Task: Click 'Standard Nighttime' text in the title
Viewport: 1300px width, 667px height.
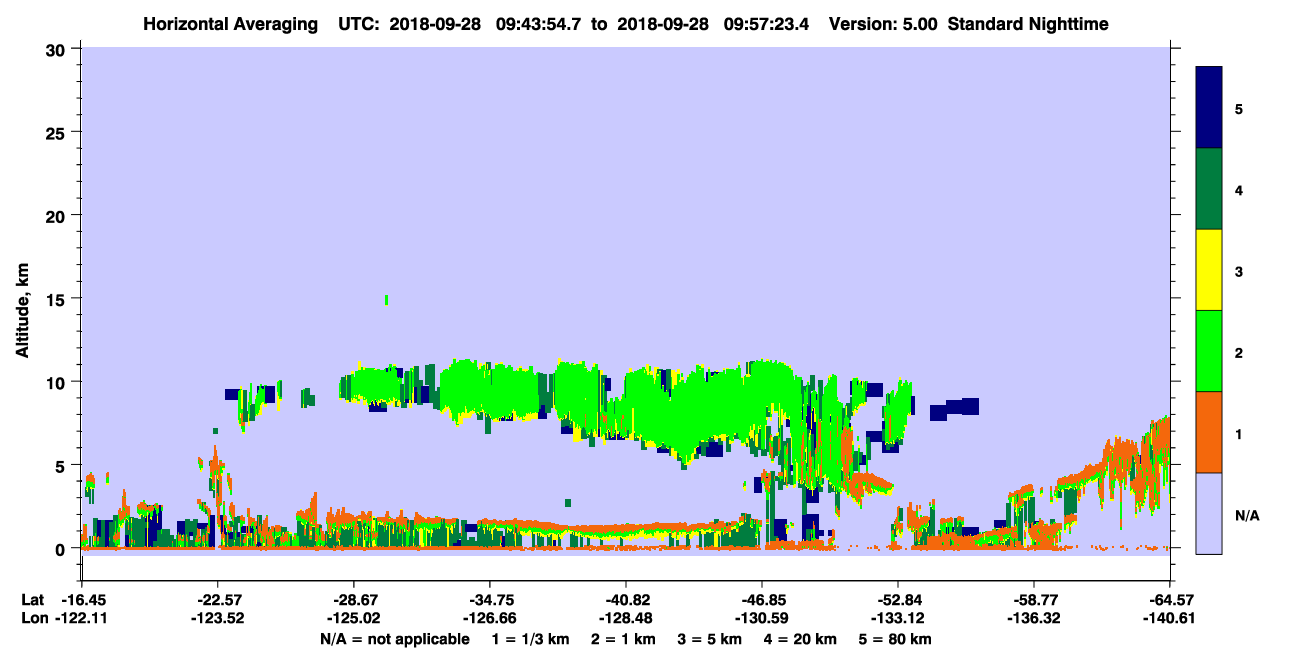Action: click(x=1028, y=24)
